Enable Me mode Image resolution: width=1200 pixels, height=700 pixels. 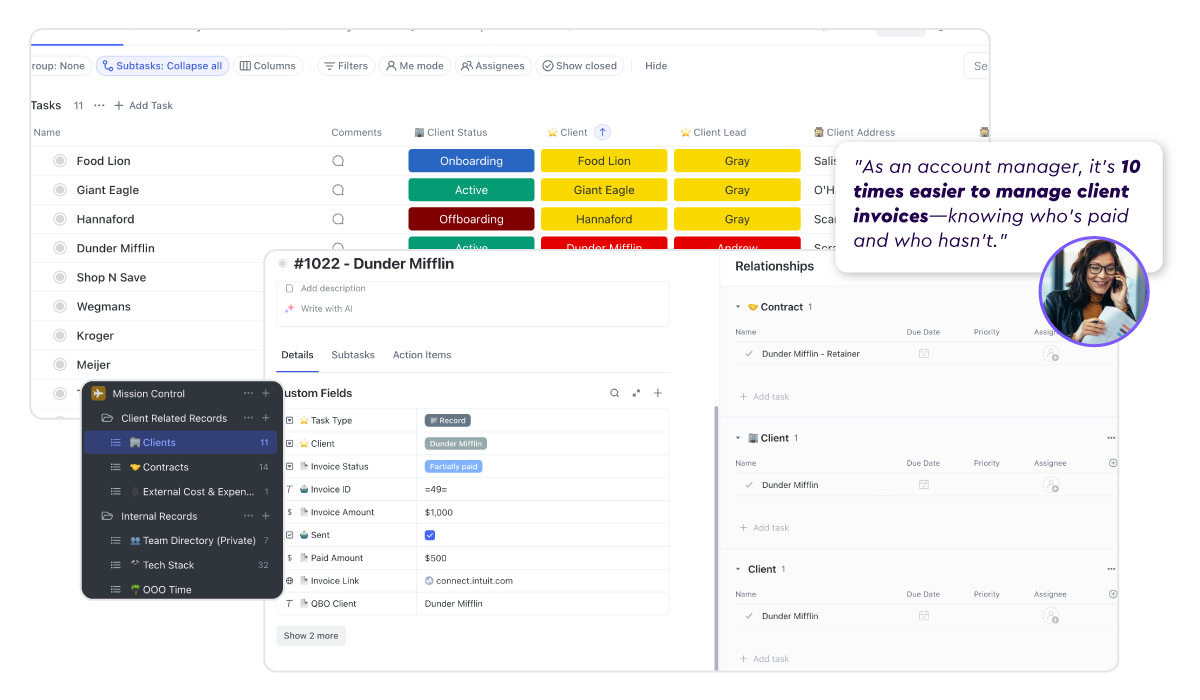tap(414, 66)
